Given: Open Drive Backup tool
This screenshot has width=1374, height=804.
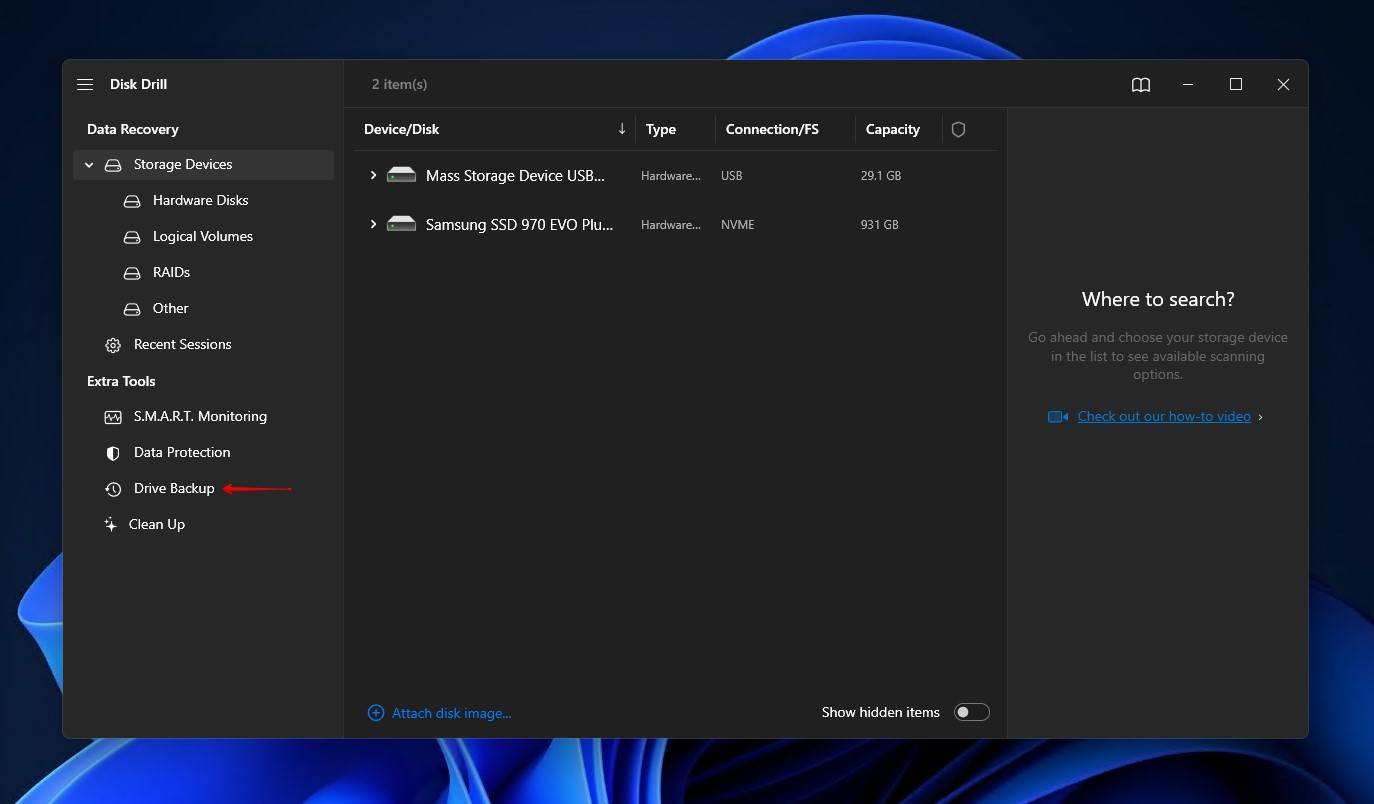Looking at the screenshot, I should click(174, 488).
